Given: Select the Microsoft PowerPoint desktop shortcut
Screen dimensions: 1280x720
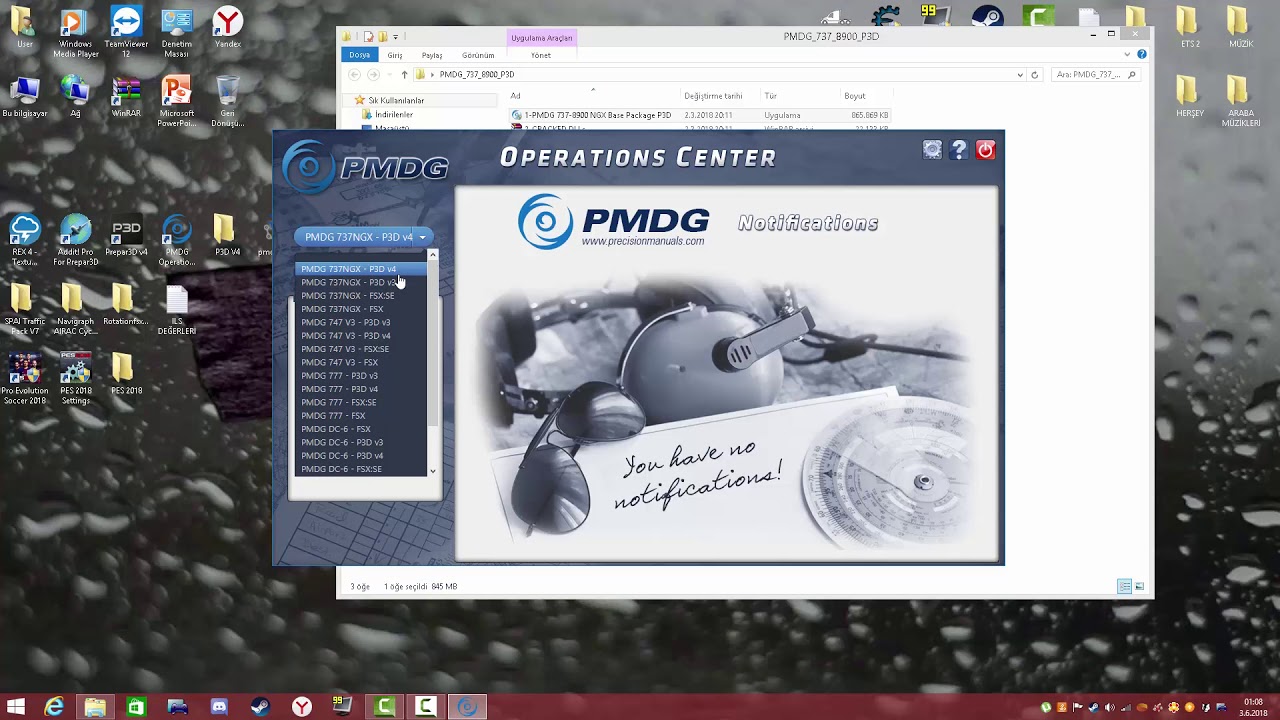Looking at the screenshot, I should pos(177,102).
